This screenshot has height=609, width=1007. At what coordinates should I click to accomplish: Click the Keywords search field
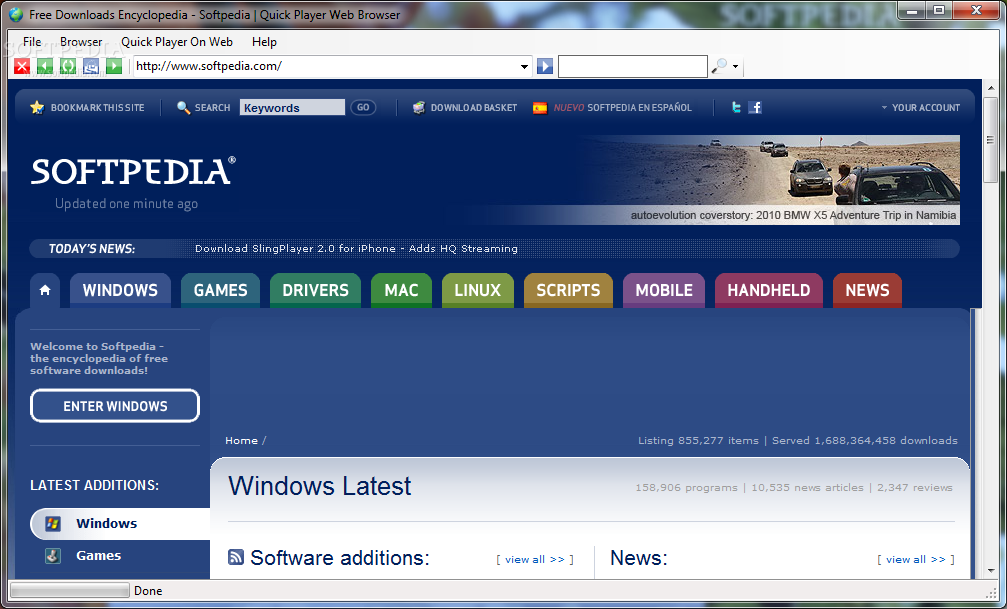(x=292, y=107)
